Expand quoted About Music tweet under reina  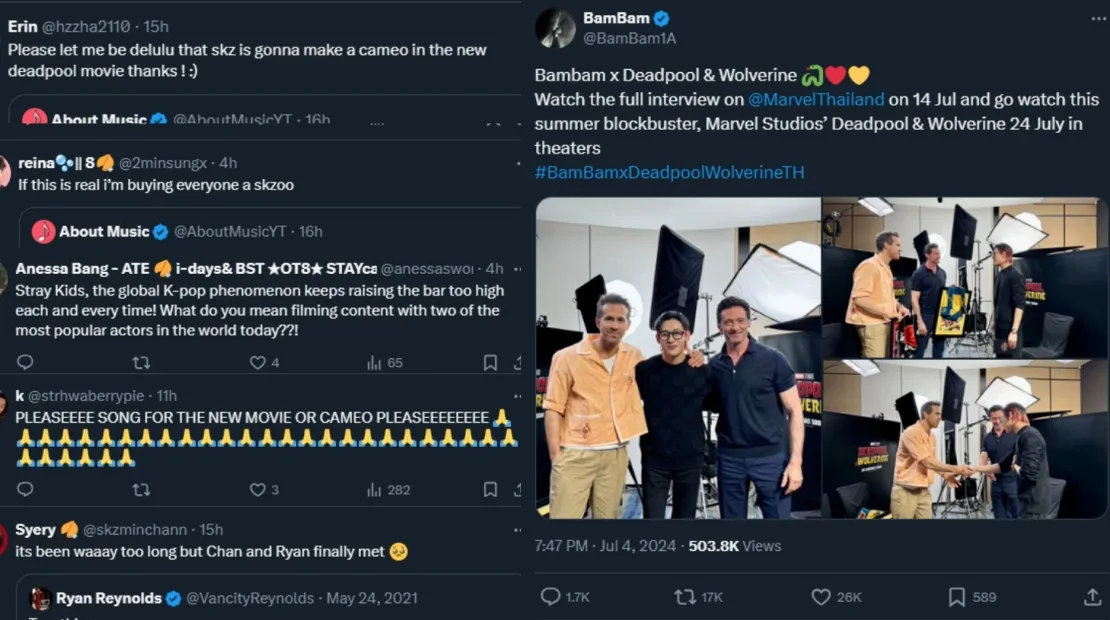[270, 231]
